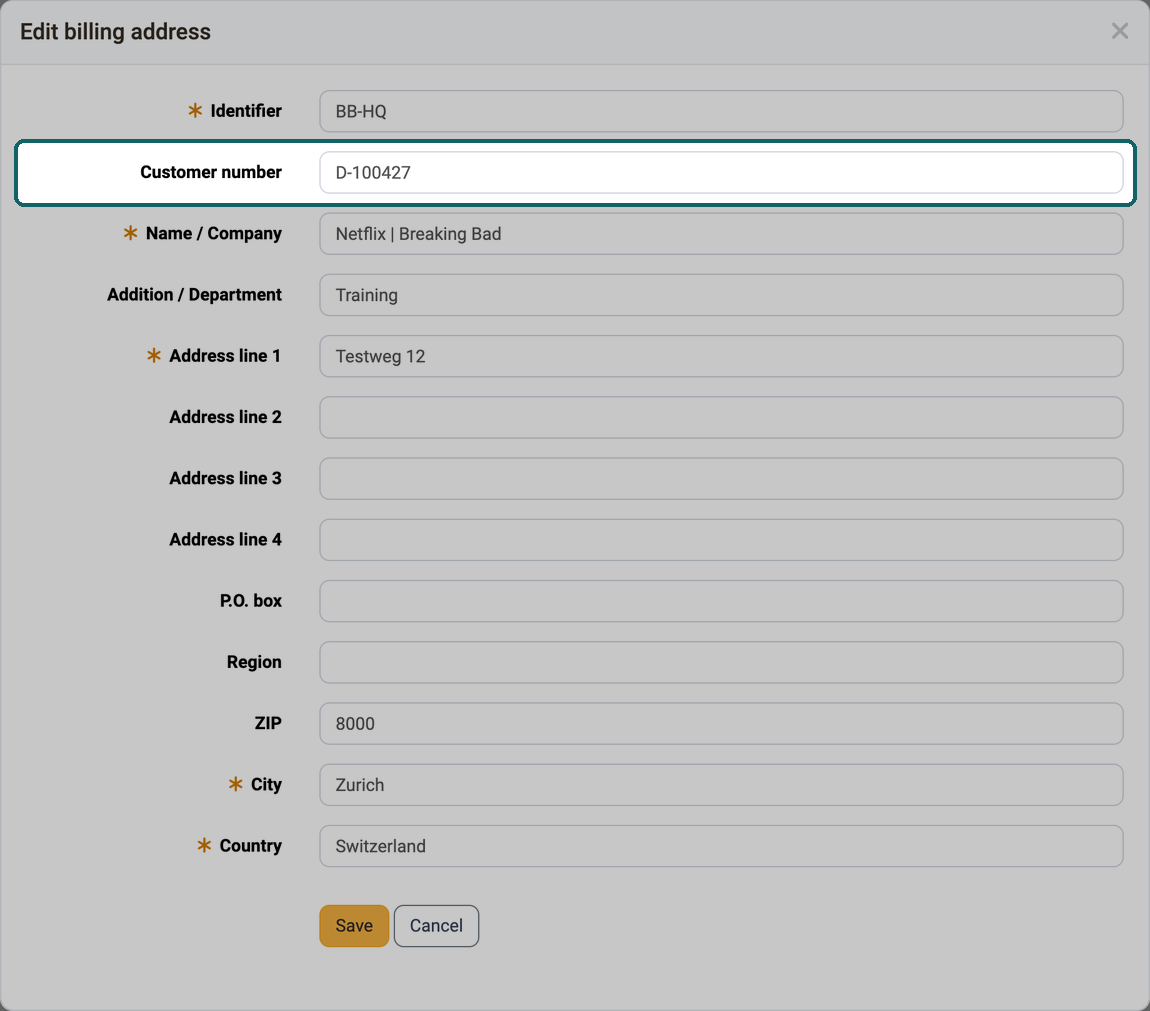Click the Country label
The height and width of the screenshot is (1011, 1150).
pyautogui.click(x=250, y=845)
